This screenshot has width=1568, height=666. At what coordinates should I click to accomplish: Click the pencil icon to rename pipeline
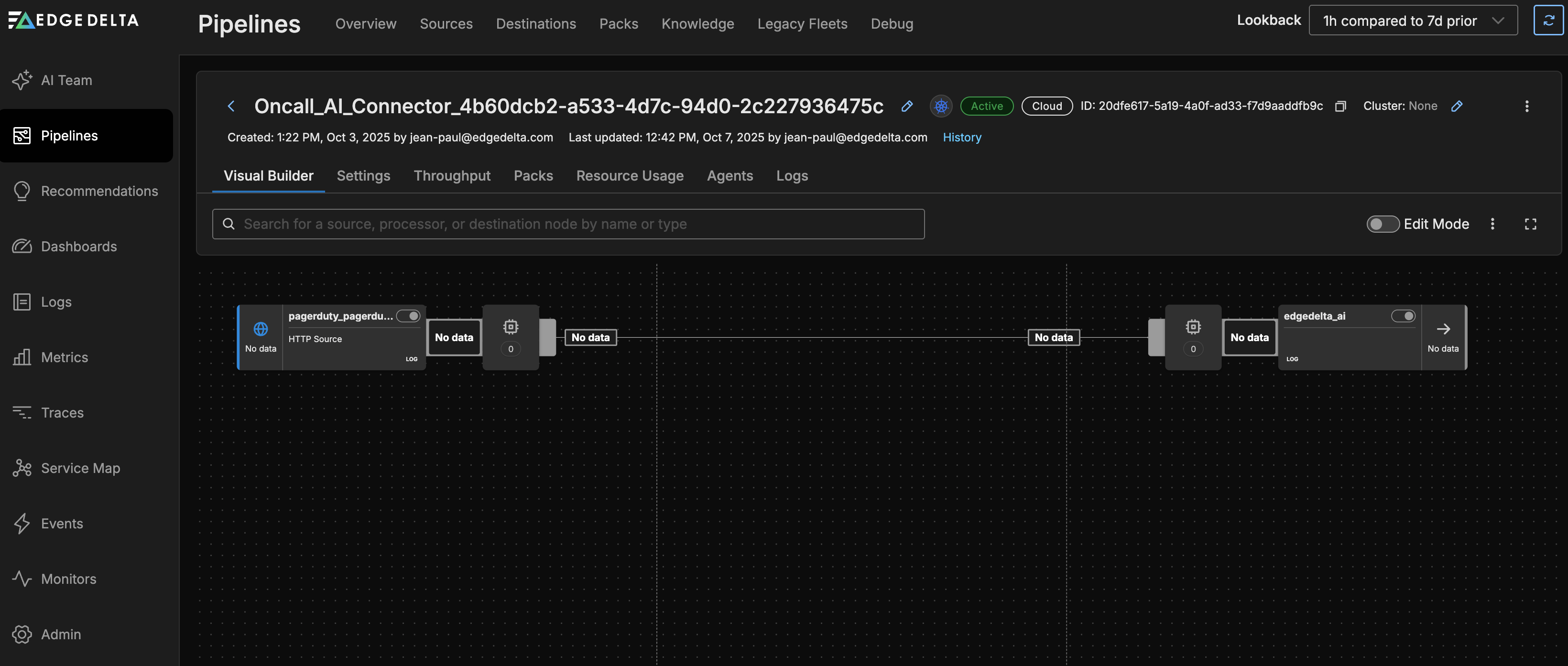906,107
